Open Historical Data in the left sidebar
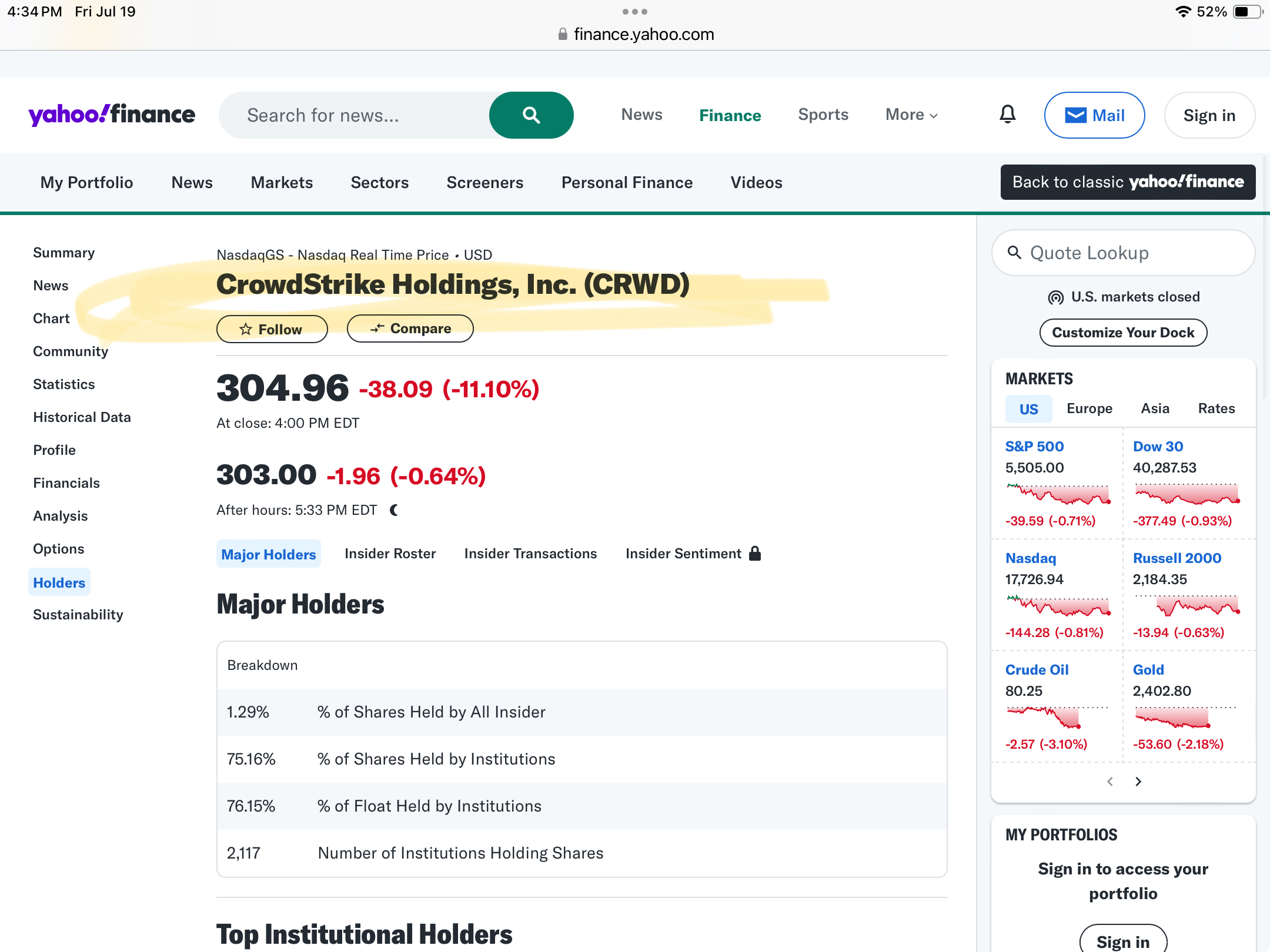 click(82, 417)
